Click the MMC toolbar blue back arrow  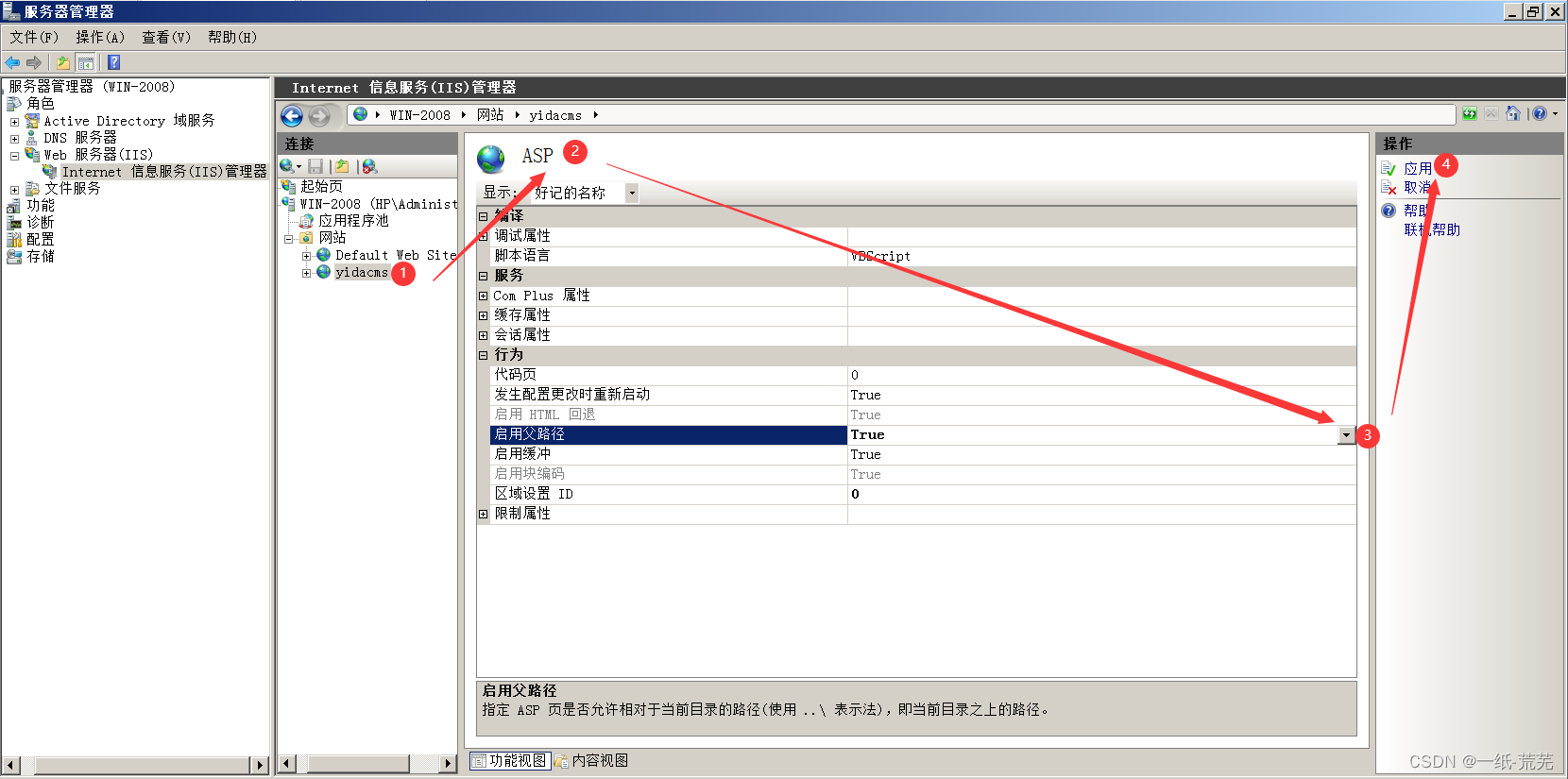[12, 62]
